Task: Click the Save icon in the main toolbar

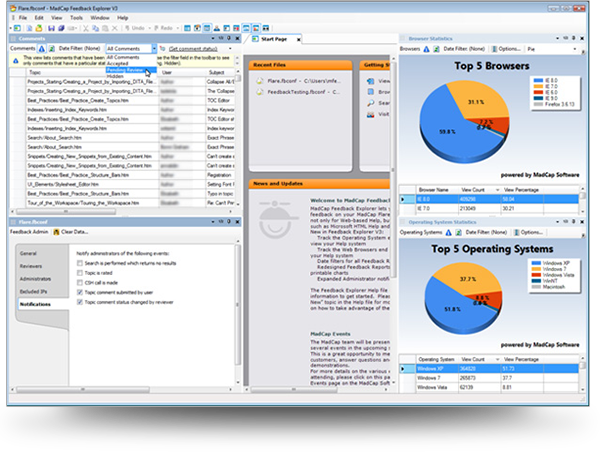Action: [51, 28]
